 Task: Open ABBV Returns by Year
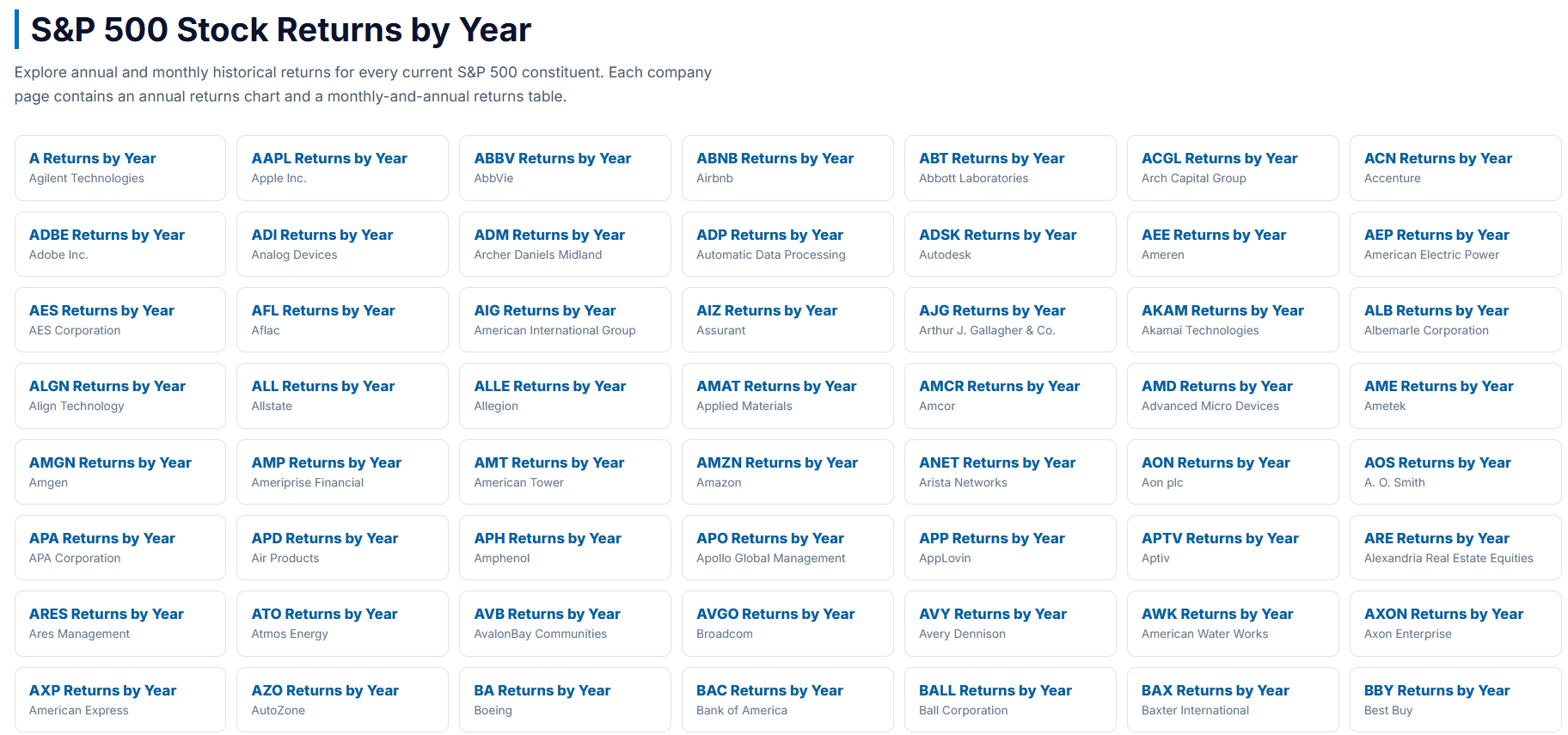565,168
